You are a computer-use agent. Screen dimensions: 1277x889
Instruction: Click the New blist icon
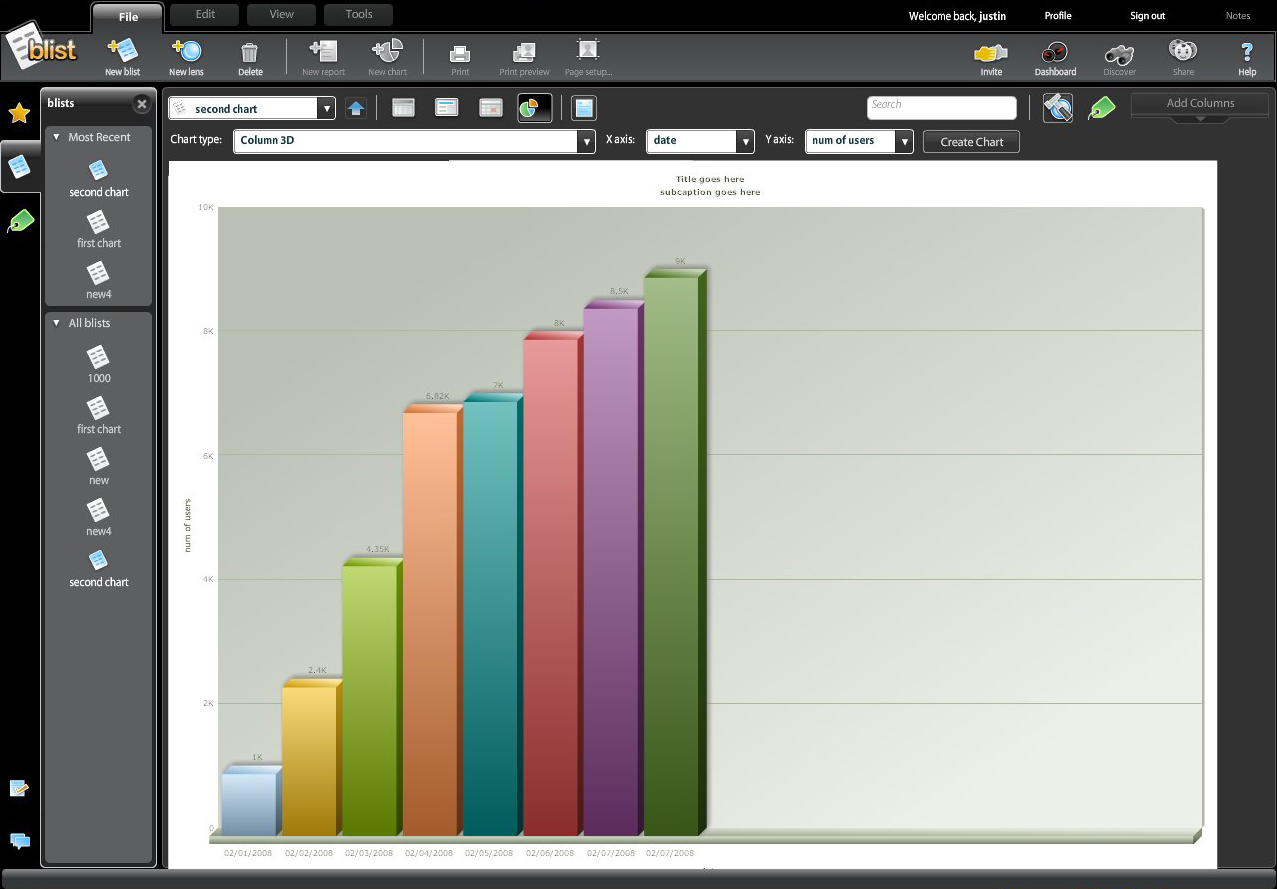click(x=122, y=50)
